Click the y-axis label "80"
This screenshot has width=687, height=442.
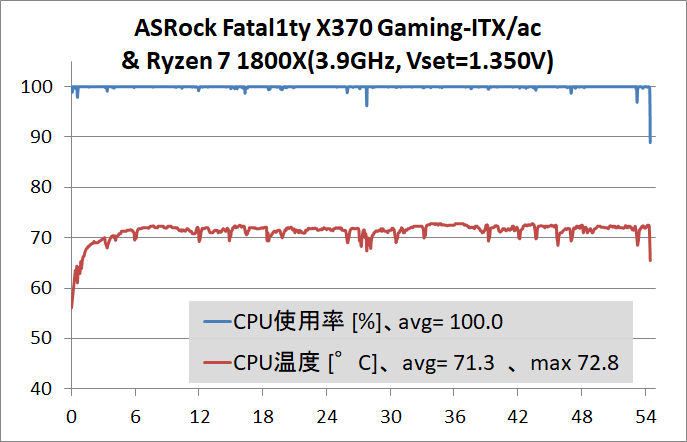tap(41, 187)
